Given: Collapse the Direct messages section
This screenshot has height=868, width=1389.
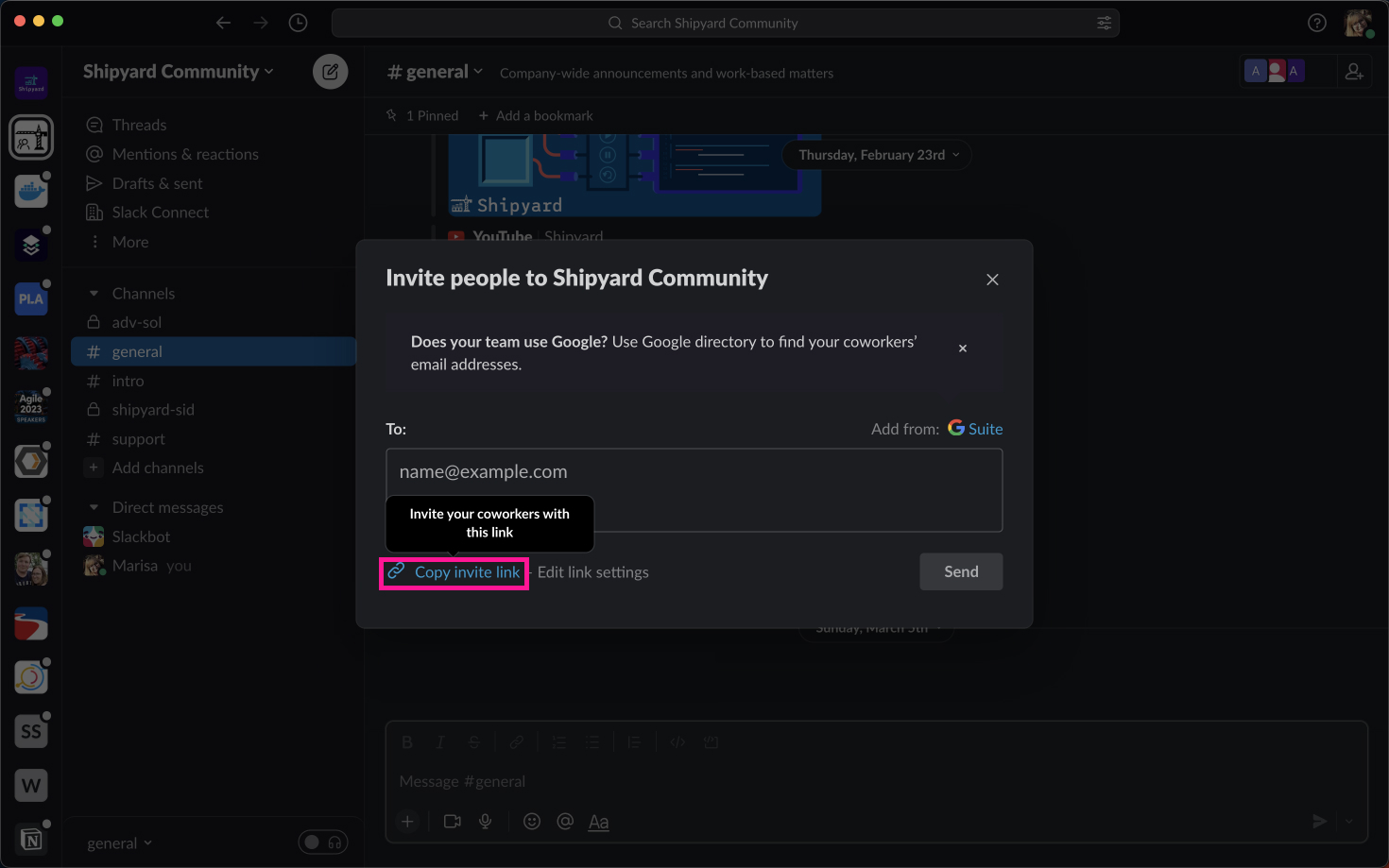Looking at the screenshot, I should pyautogui.click(x=94, y=508).
